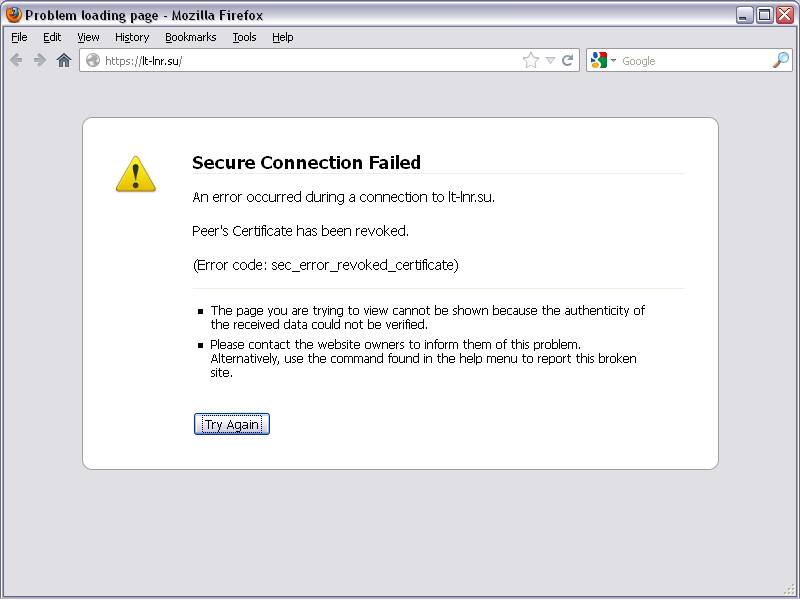The image size is (800, 600).
Task: Bookmark this page with the star icon
Action: coord(530,60)
